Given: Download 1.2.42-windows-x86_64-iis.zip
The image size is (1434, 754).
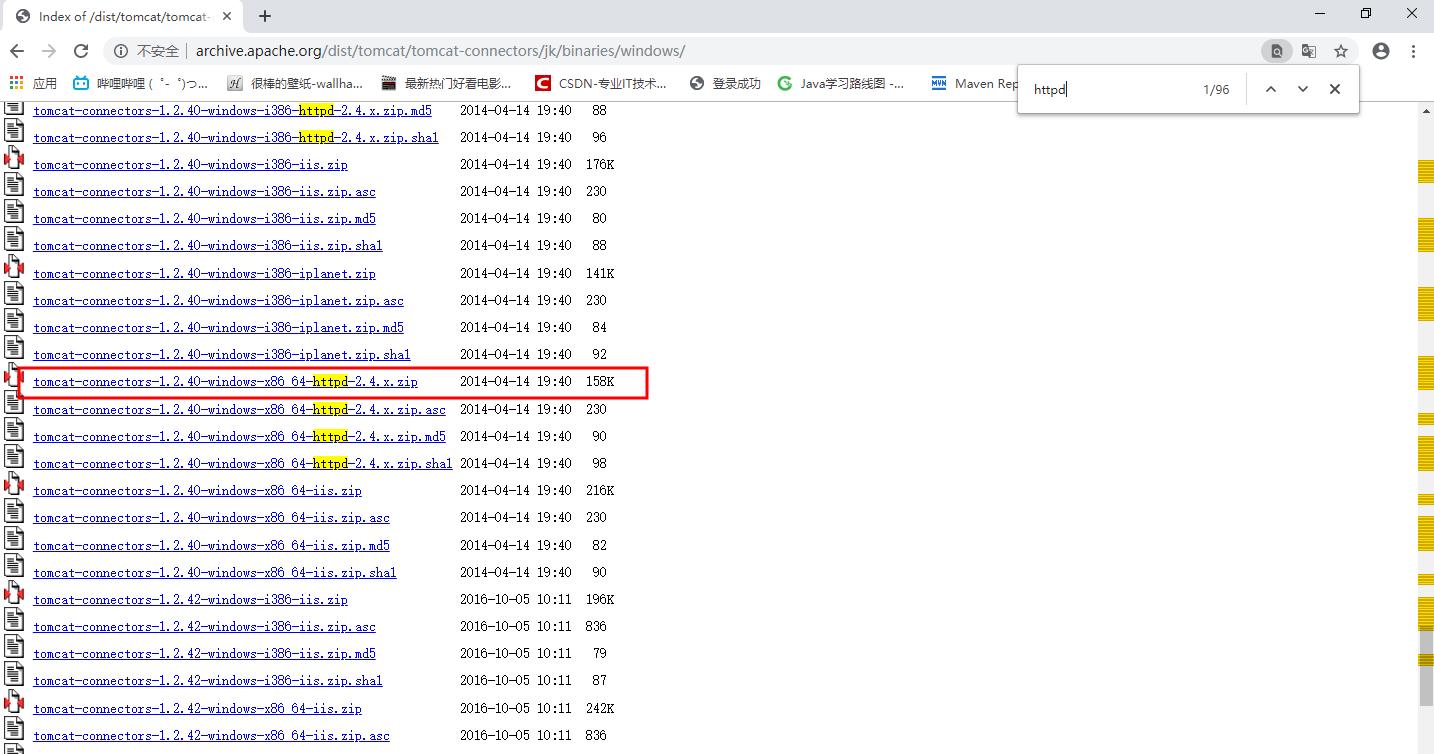Looking at the screenshot, I should [x=197, y=708].
